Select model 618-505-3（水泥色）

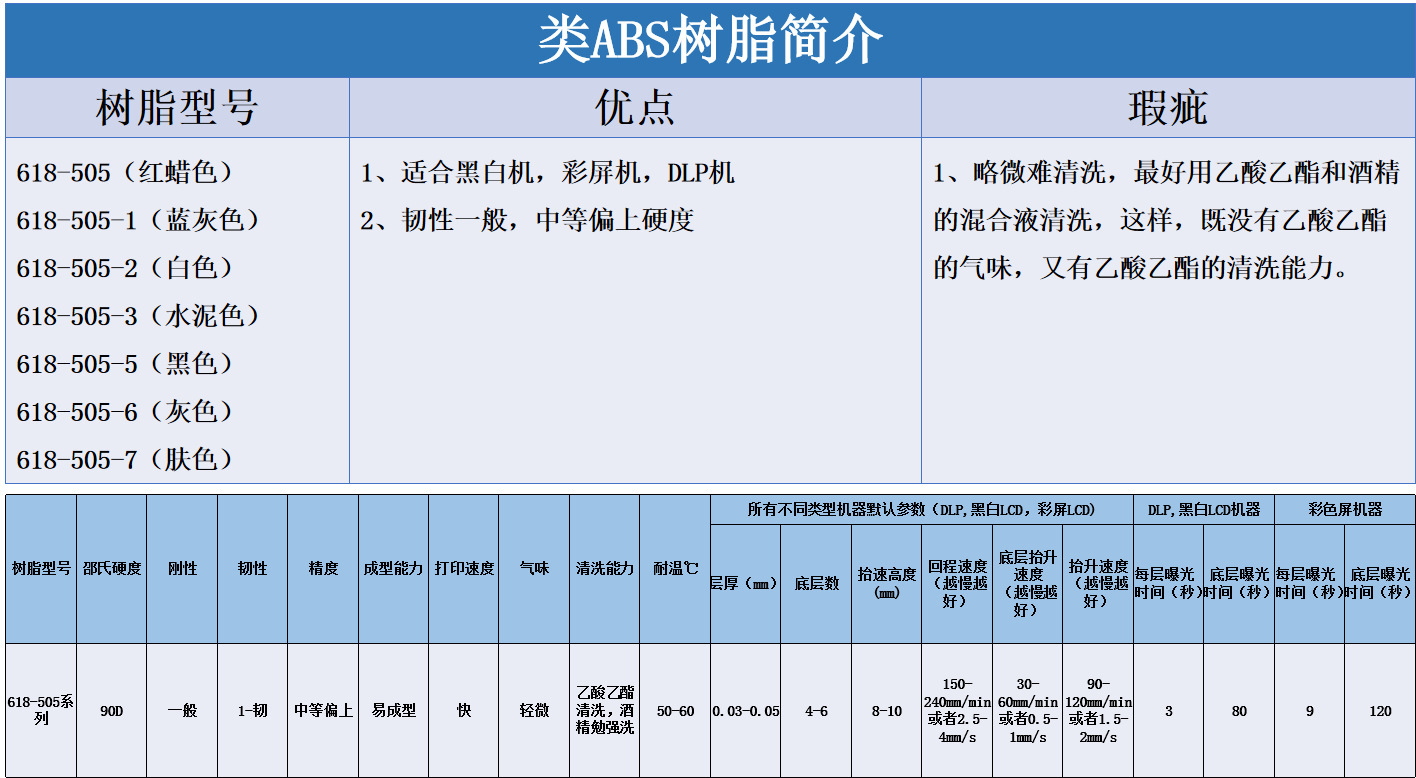tap(138, 316)
